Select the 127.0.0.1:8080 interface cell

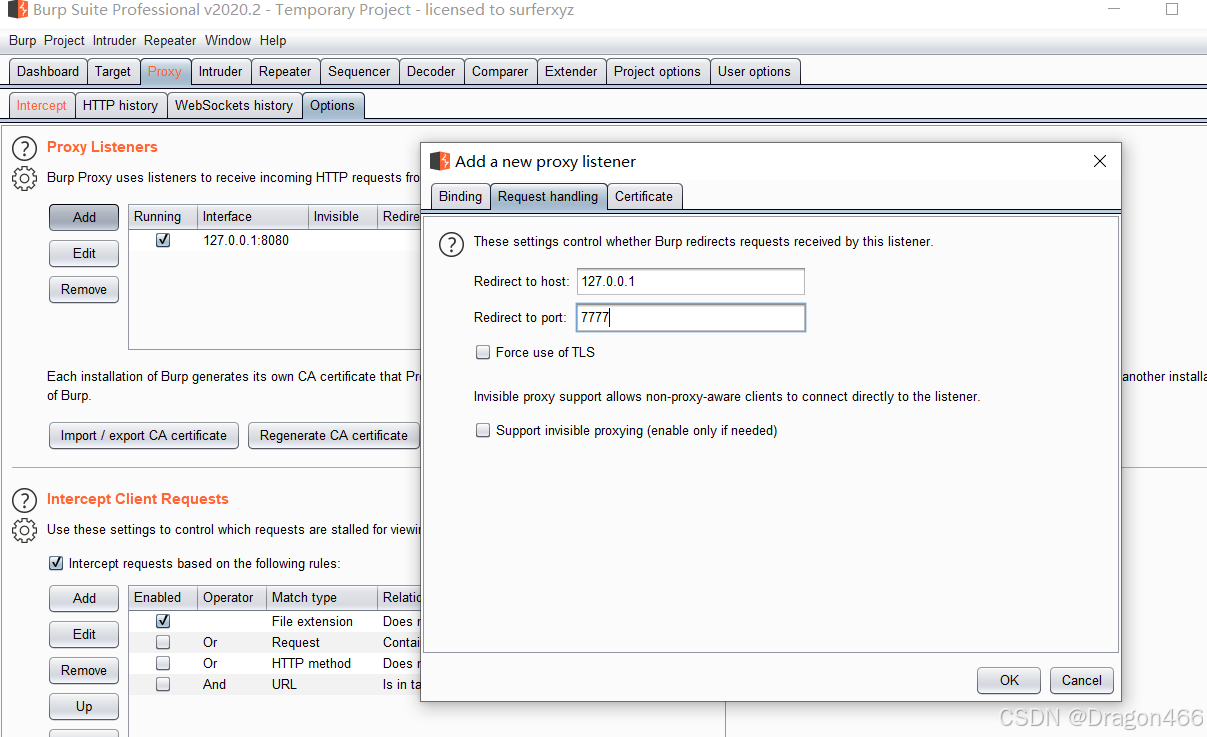coord(252,240)
